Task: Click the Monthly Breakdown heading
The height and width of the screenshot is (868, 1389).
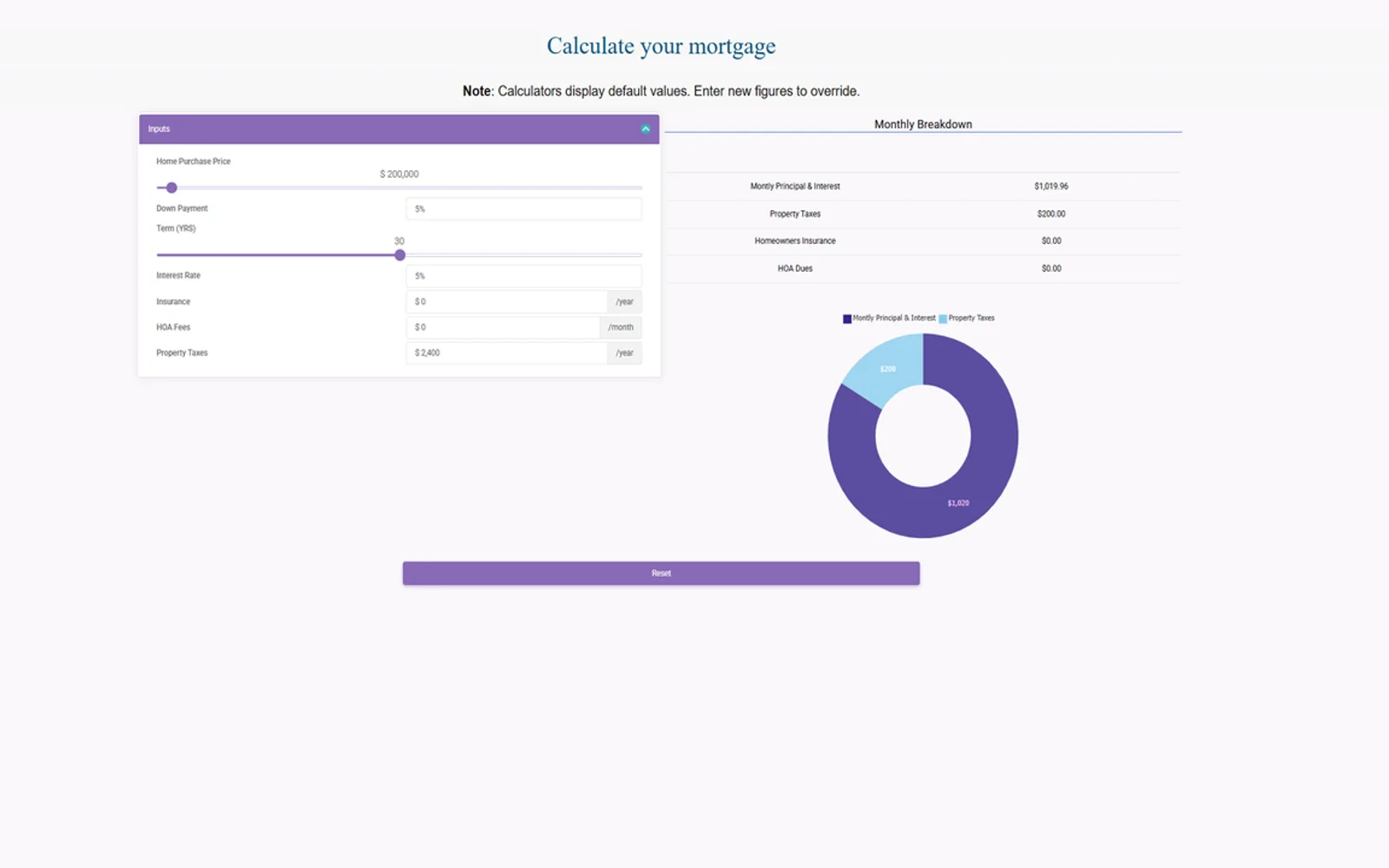Action: point(923,124)
